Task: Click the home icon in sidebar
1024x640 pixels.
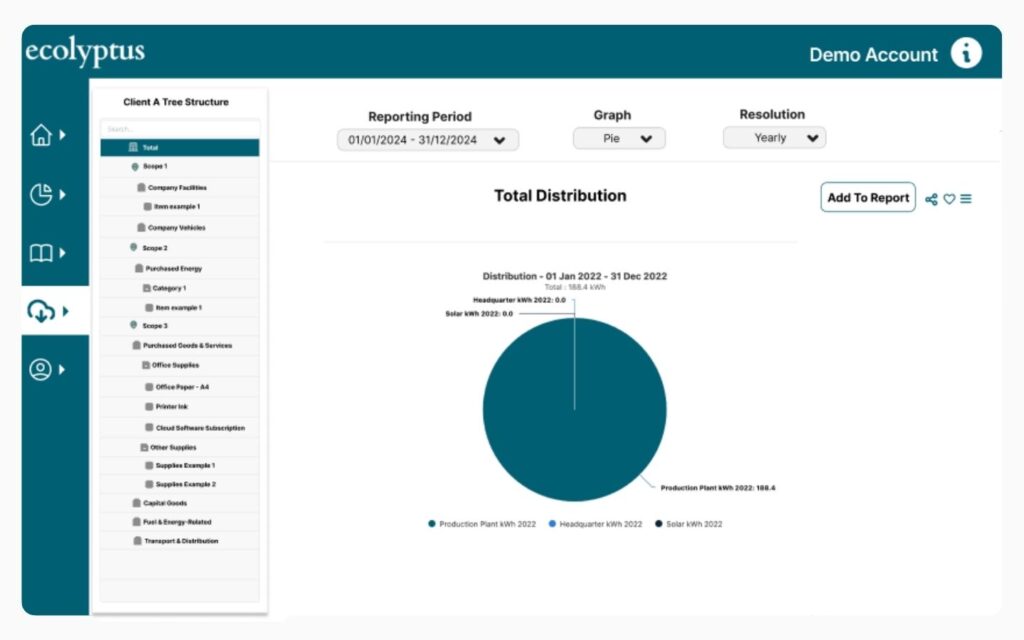Action: [x=41, y=136]
